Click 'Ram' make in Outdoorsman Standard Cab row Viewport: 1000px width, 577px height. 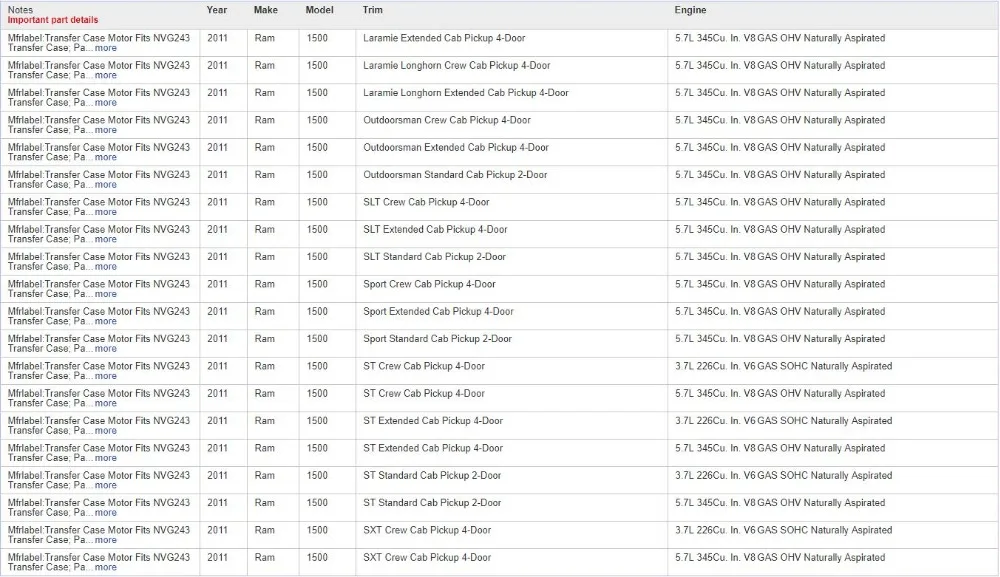point(265,175)
